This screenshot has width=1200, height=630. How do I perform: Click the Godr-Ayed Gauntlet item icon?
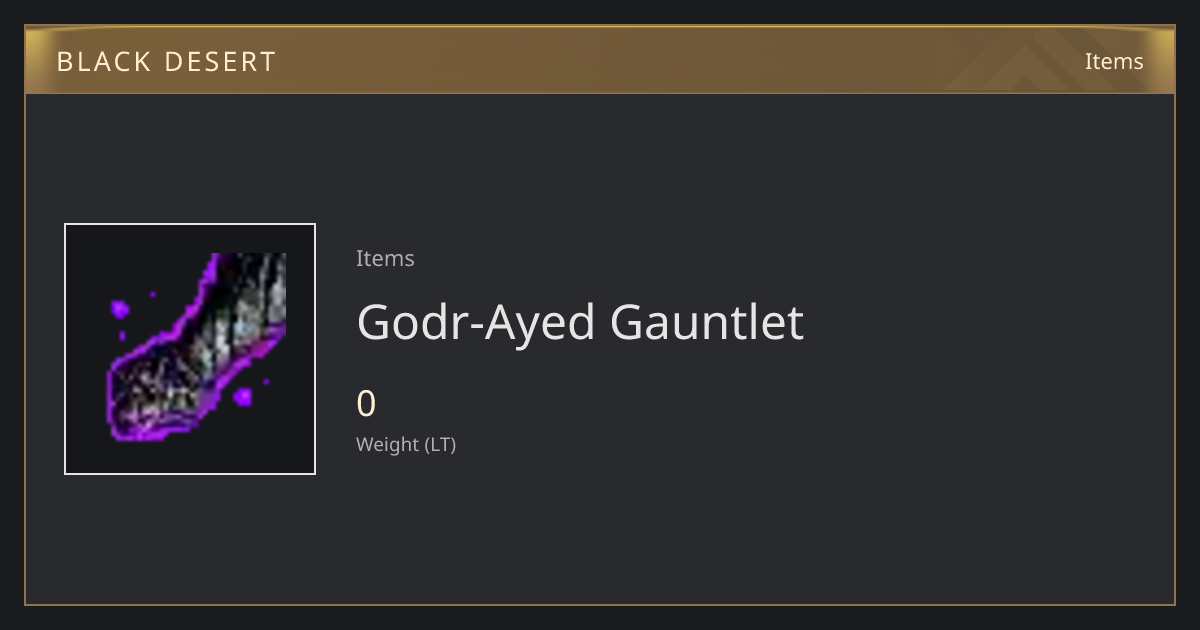point(197,348)
